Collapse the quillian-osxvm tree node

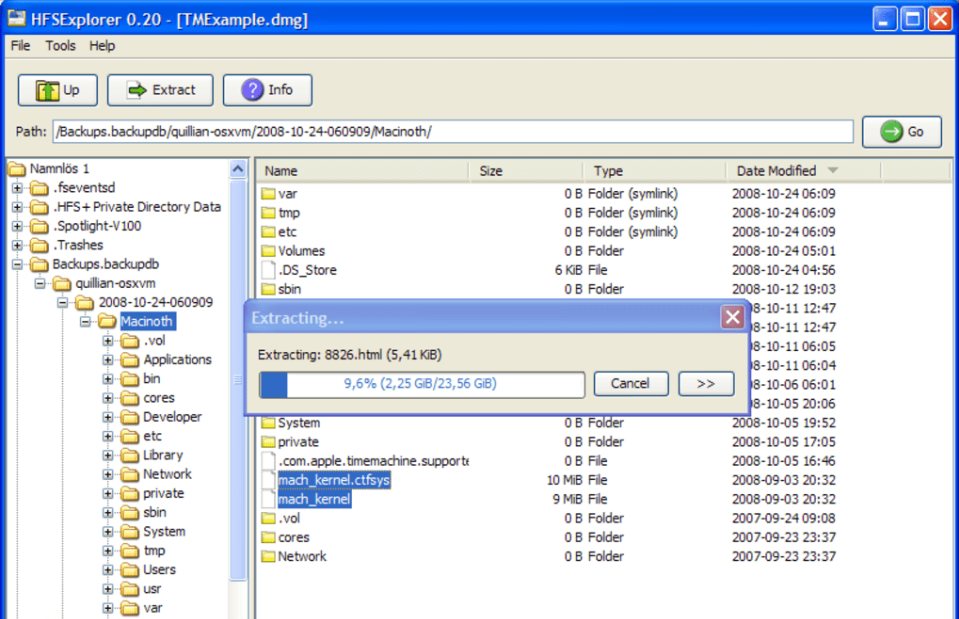coord(40,283)
